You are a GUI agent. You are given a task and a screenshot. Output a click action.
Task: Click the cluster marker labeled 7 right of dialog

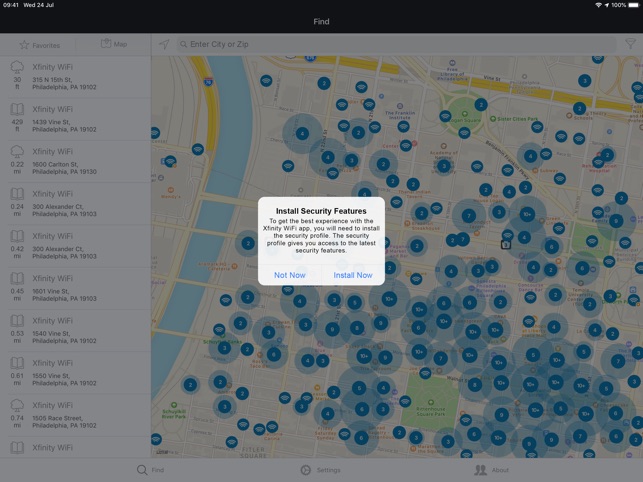pyautogui.click(x=467, y=215)
